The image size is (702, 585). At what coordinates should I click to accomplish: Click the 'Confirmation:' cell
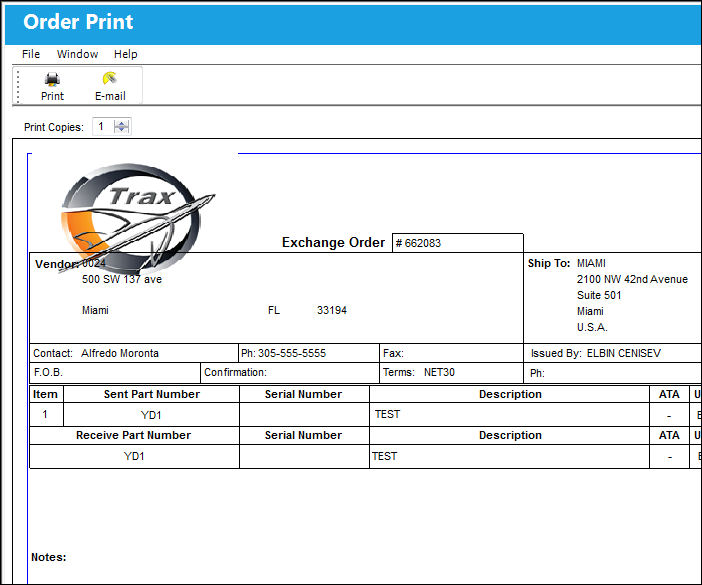click(290, 372)
